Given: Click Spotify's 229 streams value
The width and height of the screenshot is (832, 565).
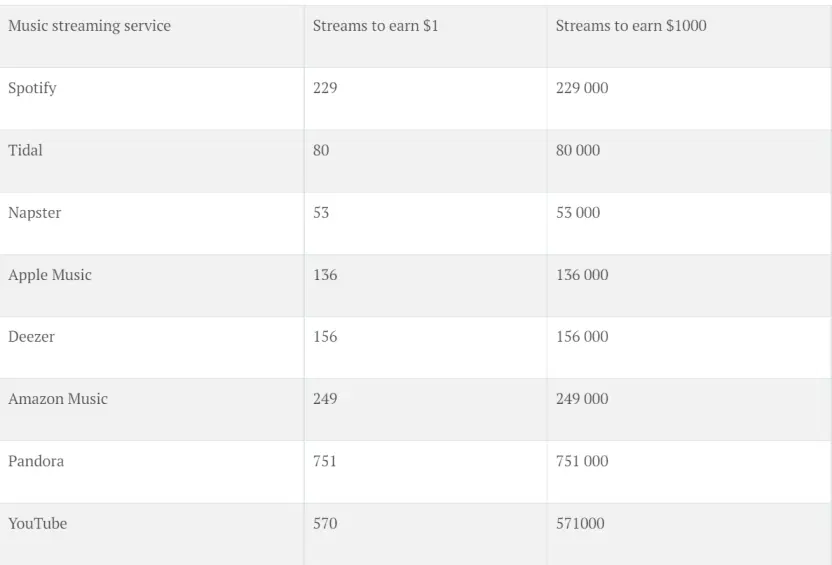Looking at the screenshot, I should click(x=325, y=88).
